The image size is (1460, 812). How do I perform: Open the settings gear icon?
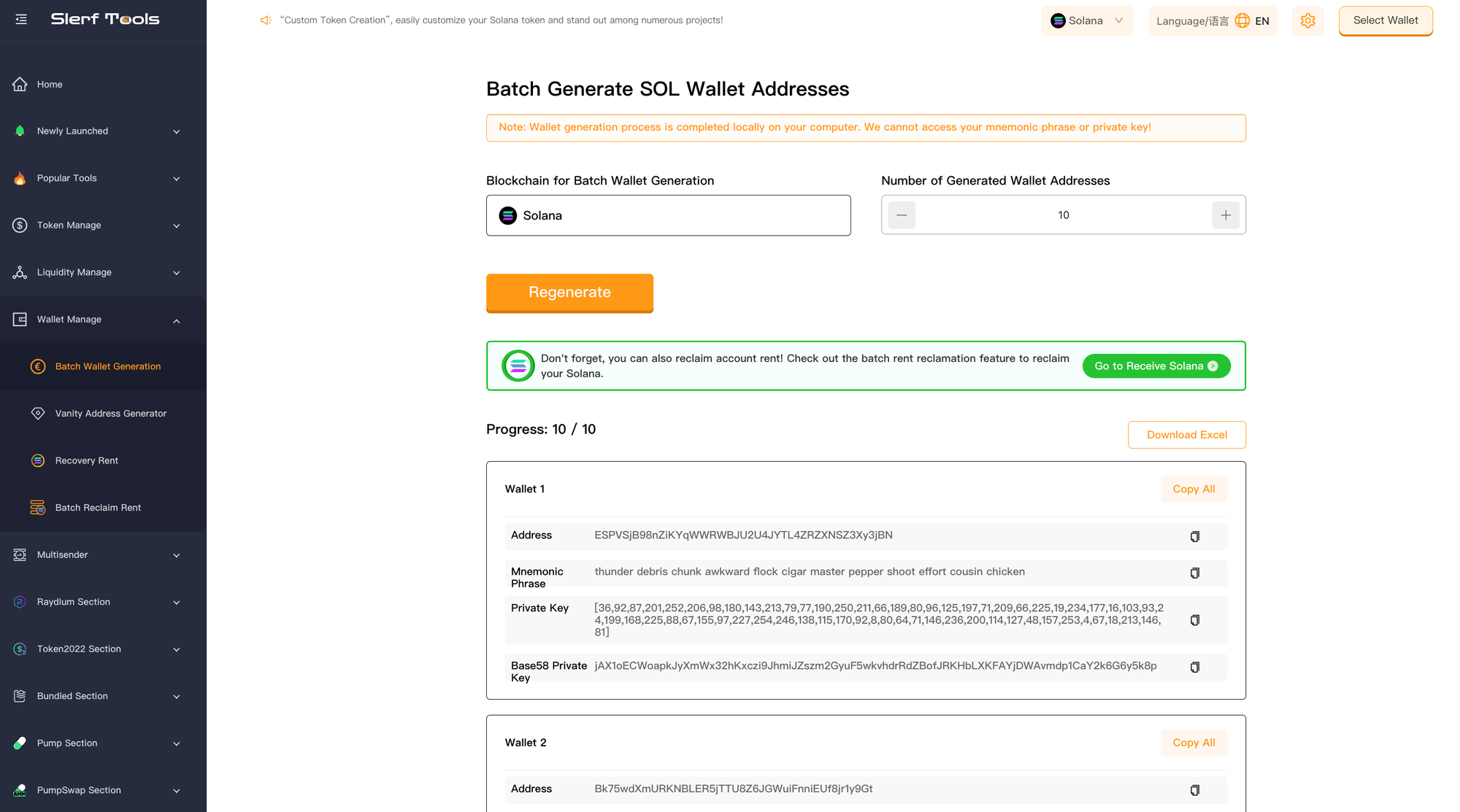1307,21
